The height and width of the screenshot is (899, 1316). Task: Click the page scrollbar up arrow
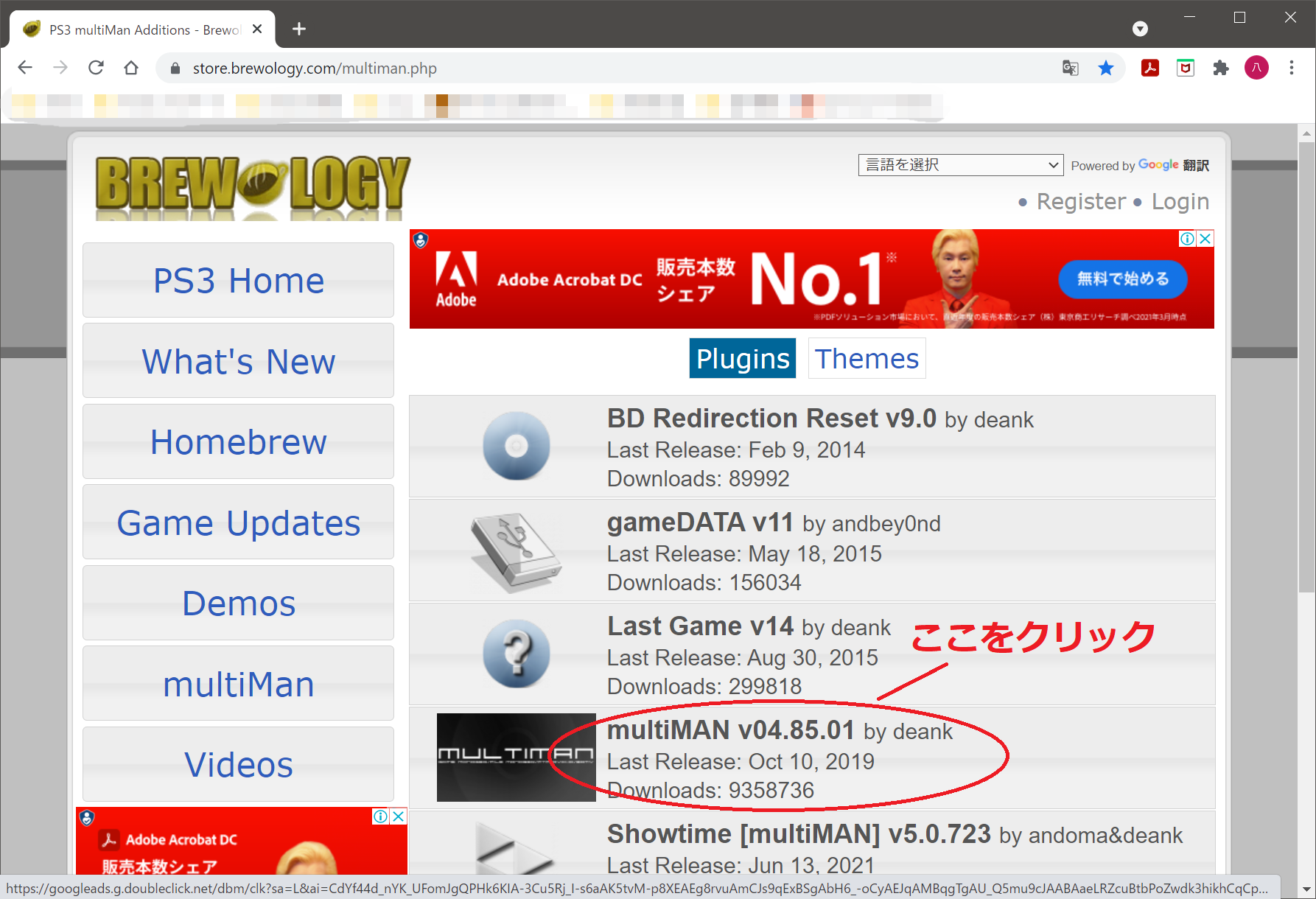coord(1306,133)
